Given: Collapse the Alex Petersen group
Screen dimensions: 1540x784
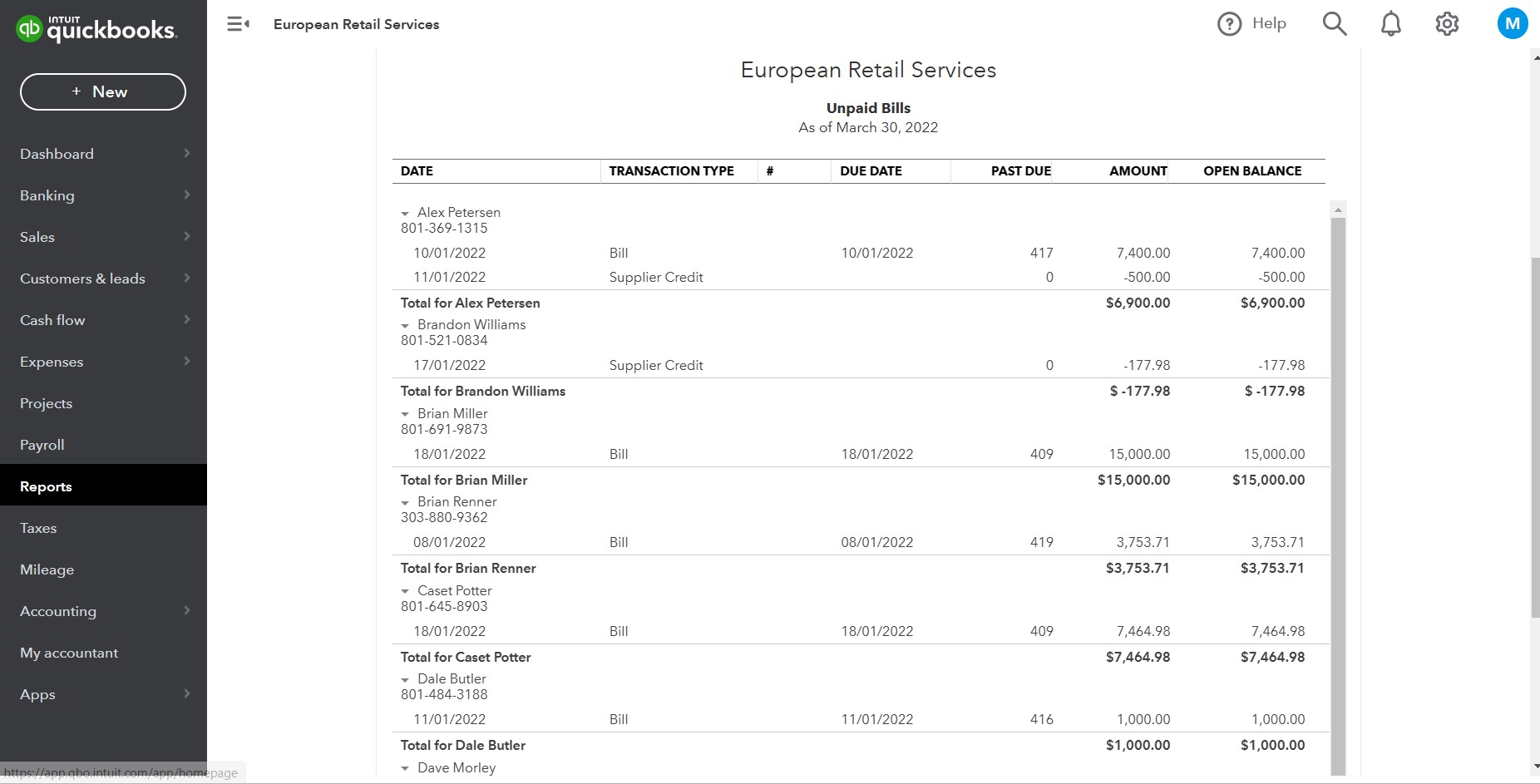Looking at the screenshot, I should [405, 214].
